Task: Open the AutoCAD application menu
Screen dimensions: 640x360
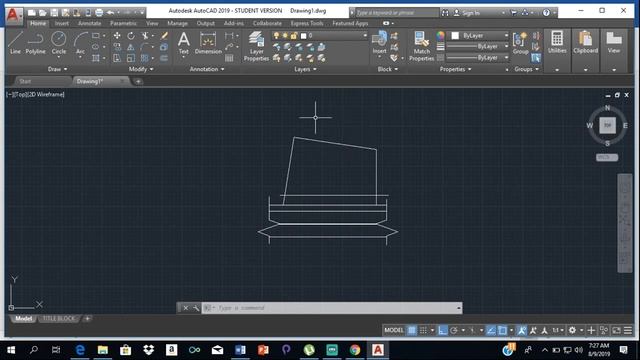Action: pyautogui.click(x=13, y=16)
